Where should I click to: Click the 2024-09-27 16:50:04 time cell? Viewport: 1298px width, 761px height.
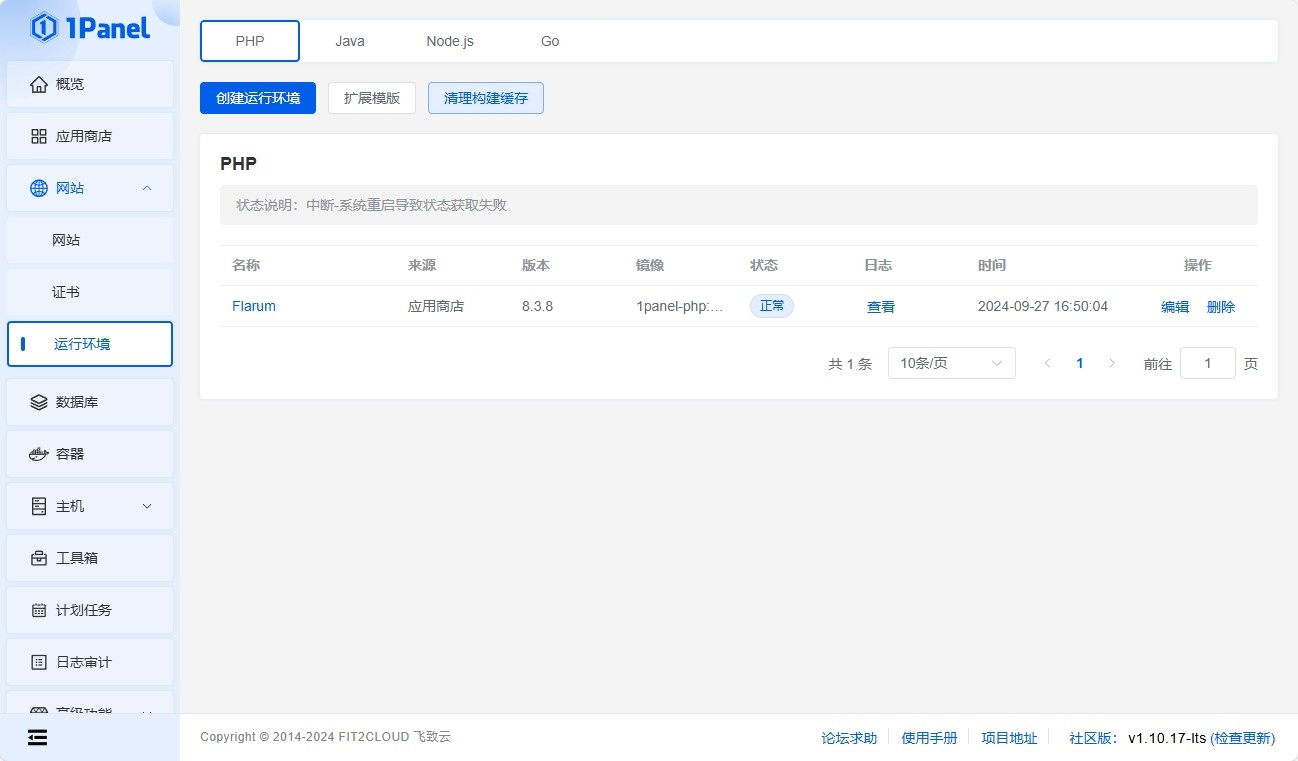click(1043, 306)
